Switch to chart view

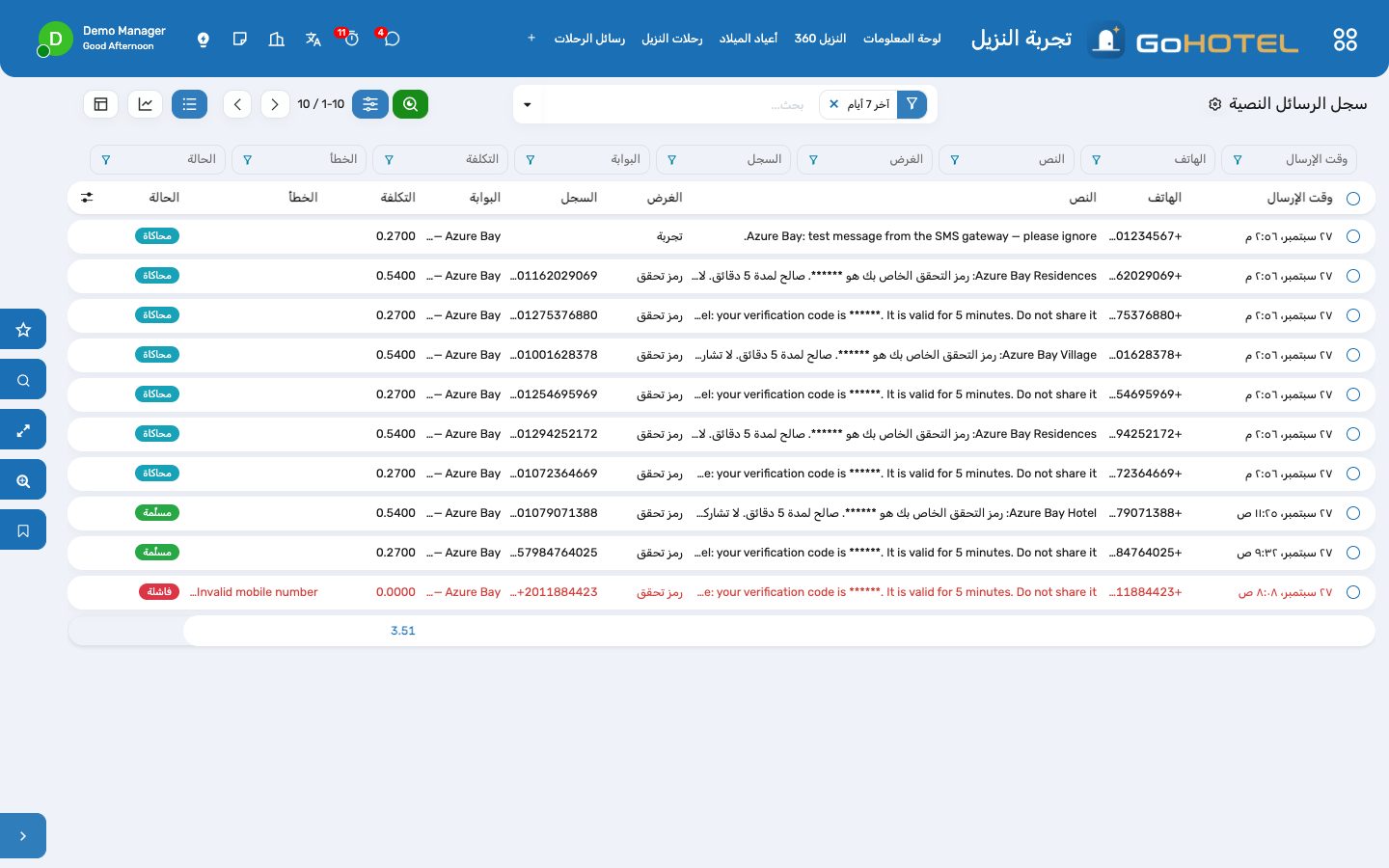pos(145,104)
